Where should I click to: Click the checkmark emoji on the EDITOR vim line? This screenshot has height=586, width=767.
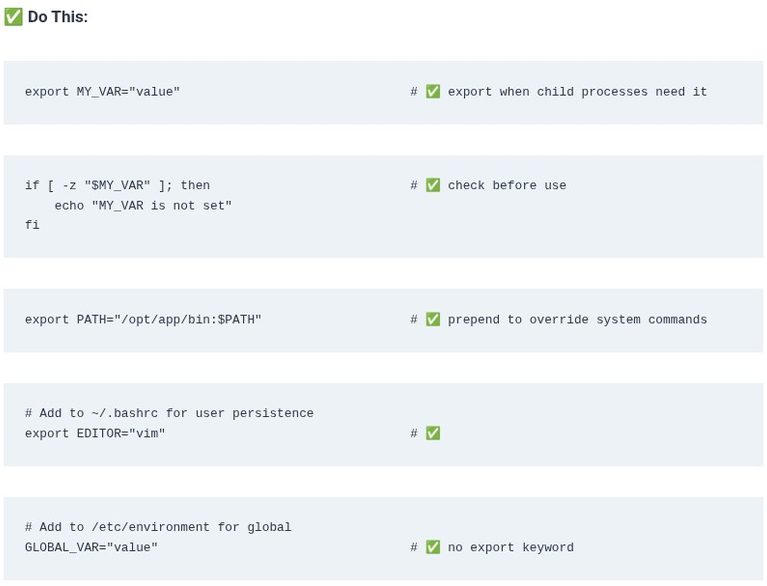pos(433,433)
